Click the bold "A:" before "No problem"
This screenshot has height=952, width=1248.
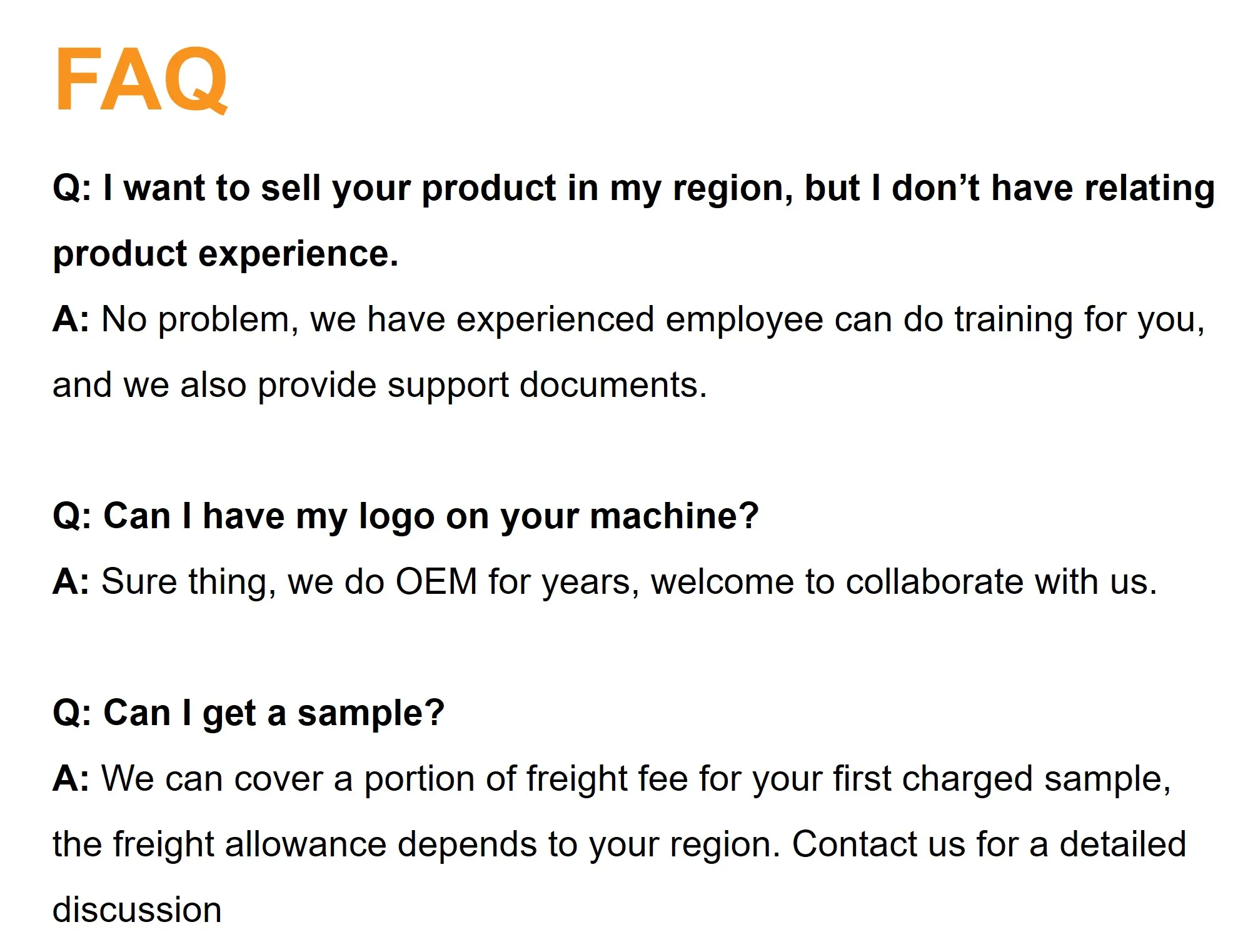[71, 319]
